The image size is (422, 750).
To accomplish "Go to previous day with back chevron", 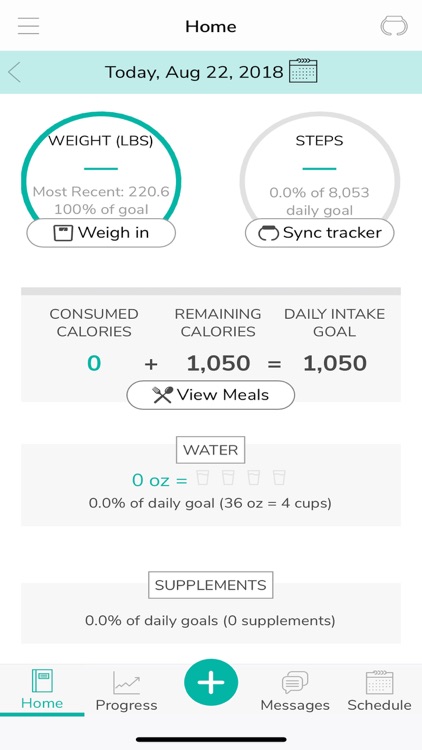I will [14, 72].
